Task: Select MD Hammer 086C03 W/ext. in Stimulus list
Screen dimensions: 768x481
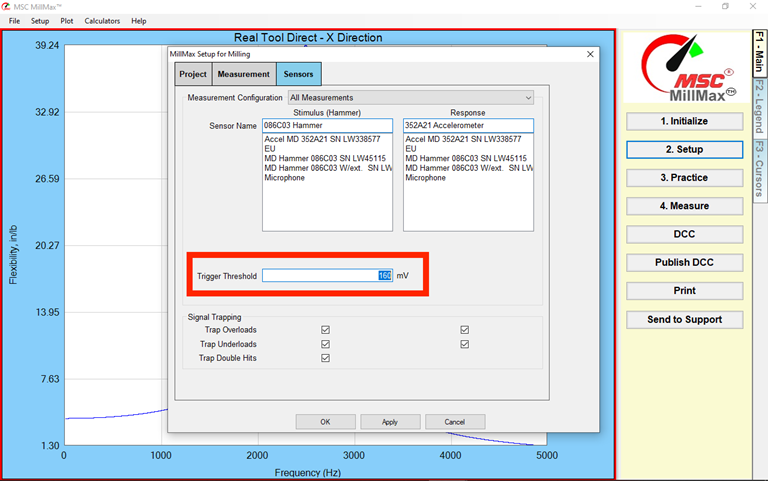Action: pos(327,168)
